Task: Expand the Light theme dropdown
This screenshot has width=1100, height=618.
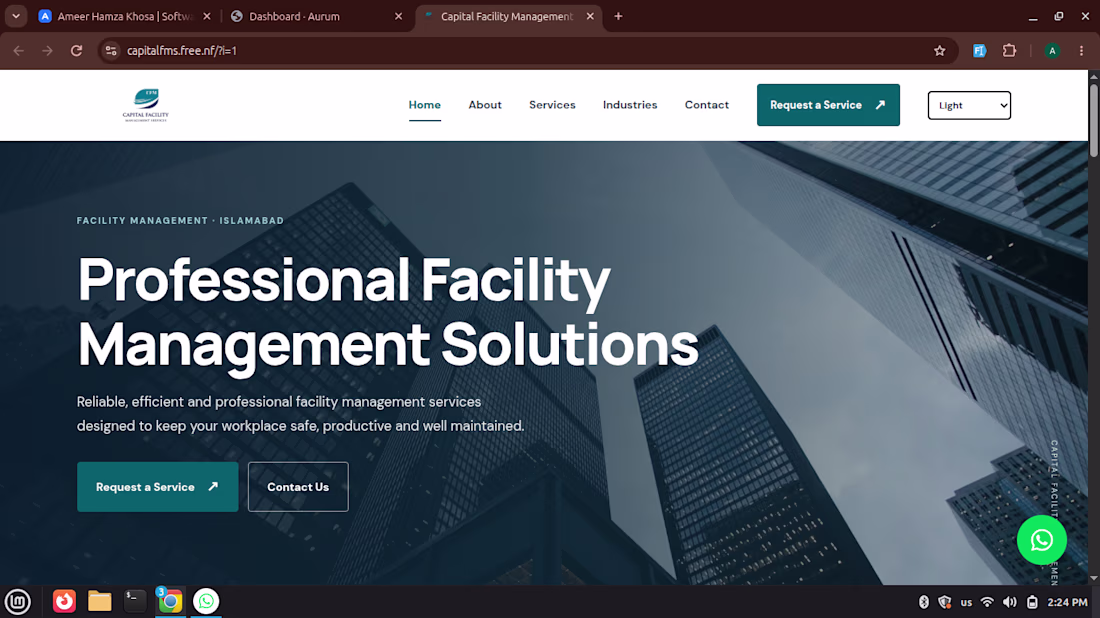Action: pyautogui.click(x=969, y=105)
